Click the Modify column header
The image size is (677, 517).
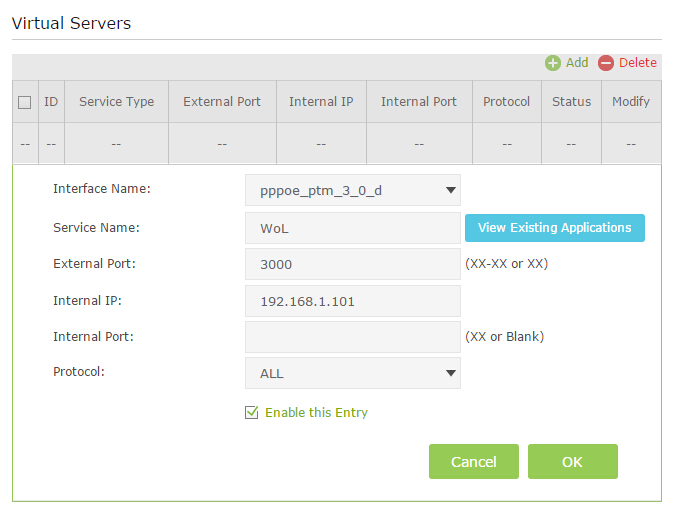(631, 101)
